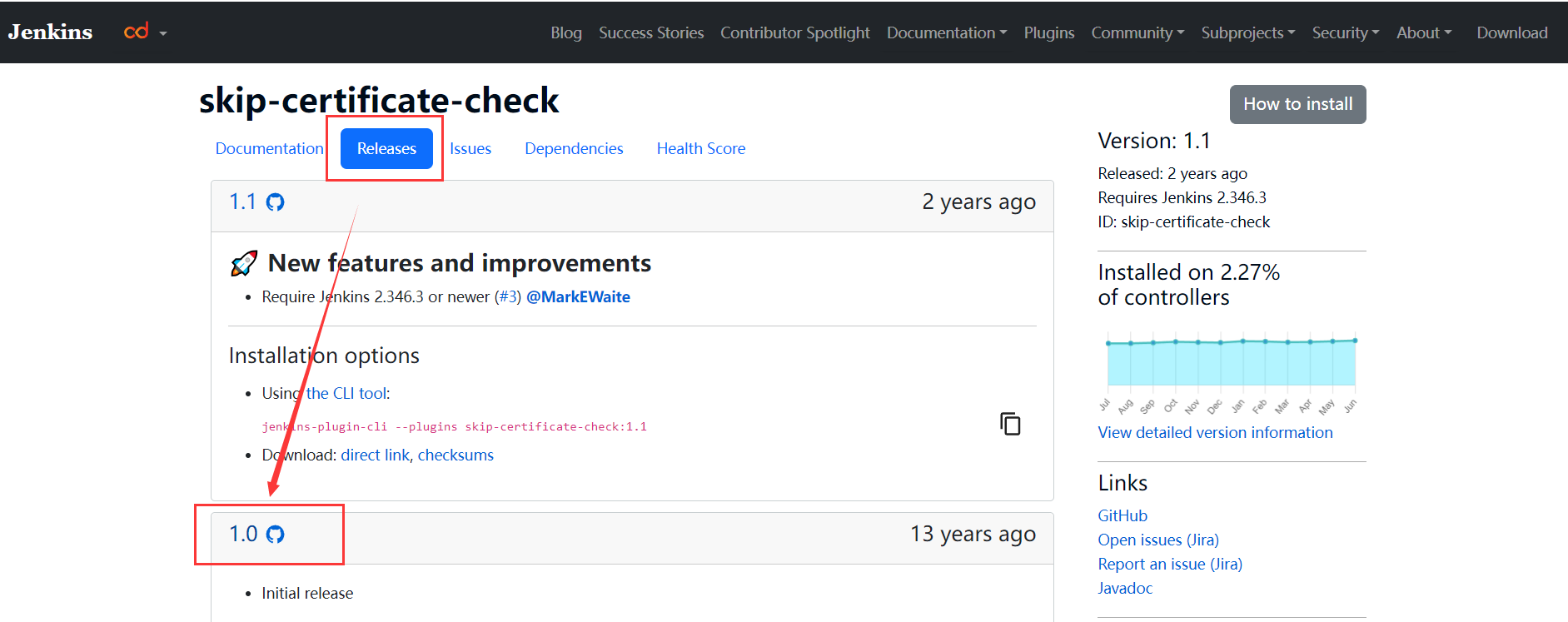Open the Plugins nav link
The height and width of the screenshot is (622, 1568).
[1049, 32]
